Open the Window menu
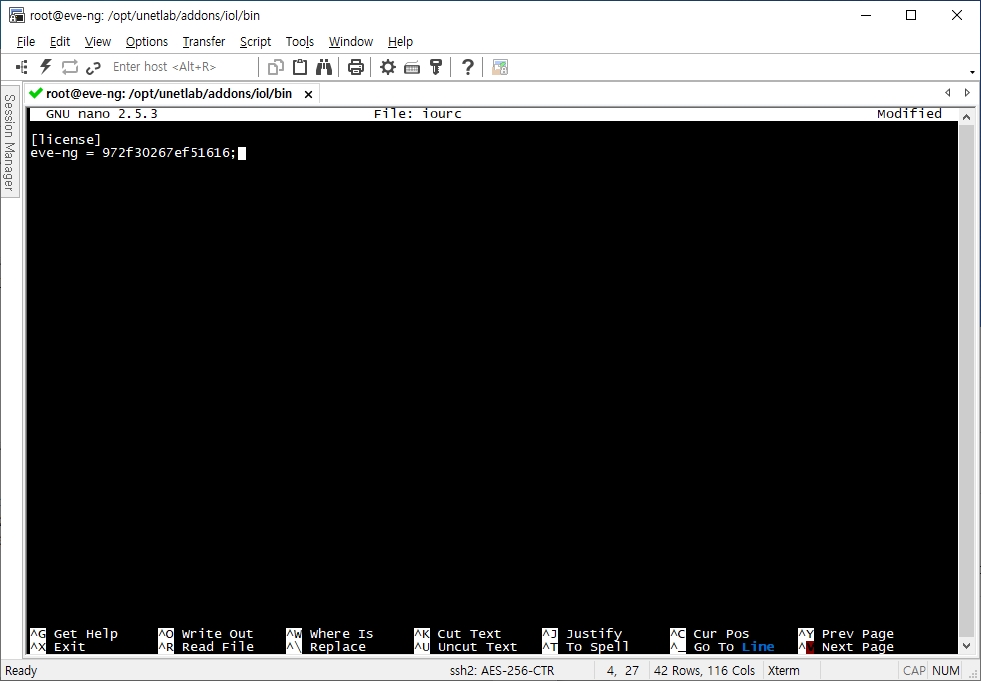This screenshot has width=981, height=681. [350, 41]
